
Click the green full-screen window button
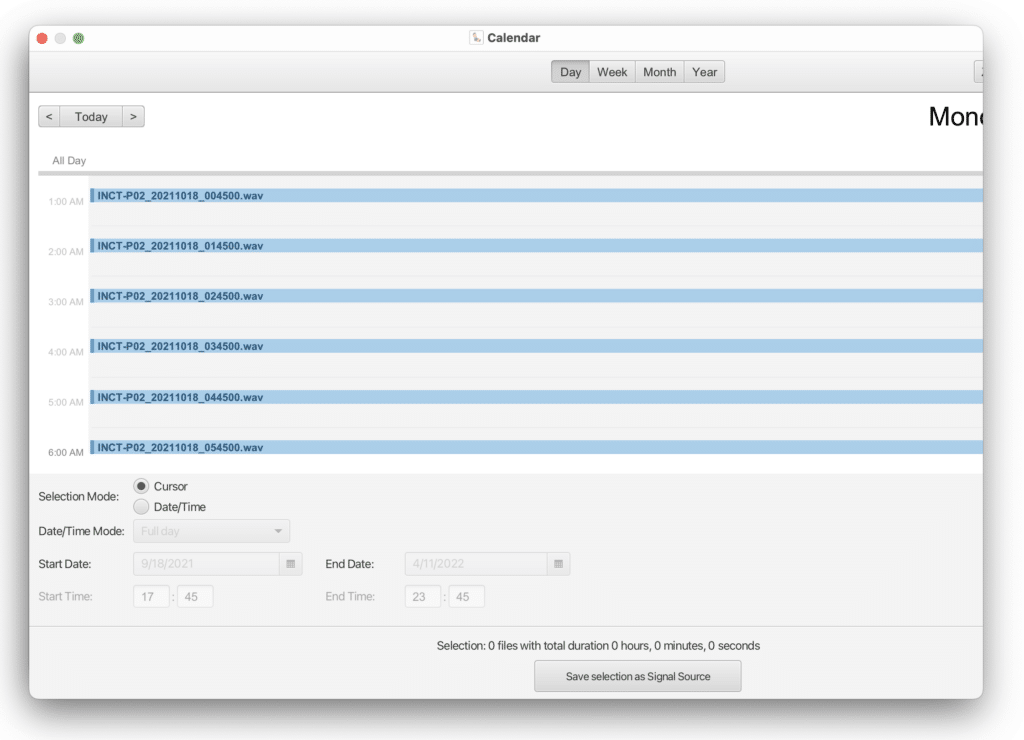[x=78, y=38]
